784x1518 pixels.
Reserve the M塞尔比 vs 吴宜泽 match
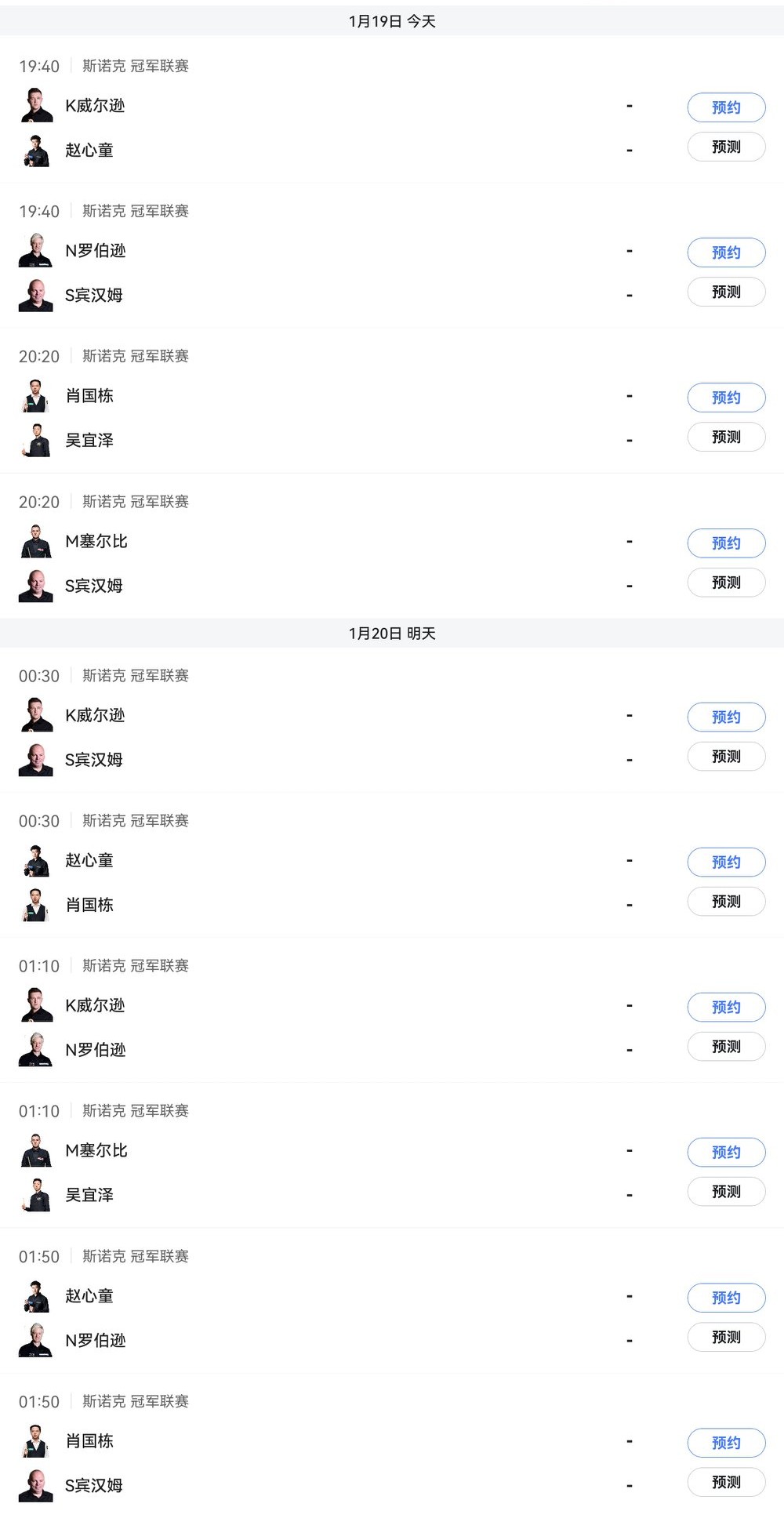click(726, 1152)
